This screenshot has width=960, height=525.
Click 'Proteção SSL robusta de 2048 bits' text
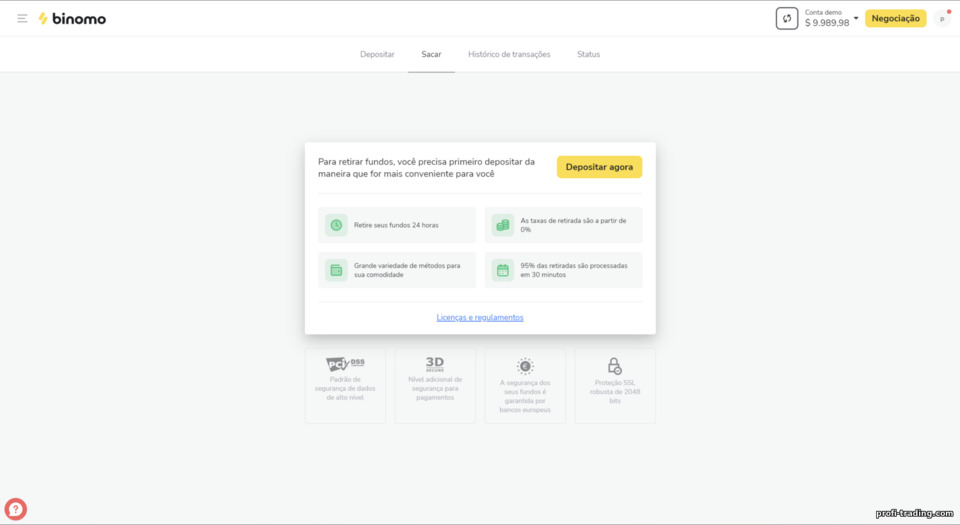tap(615, 392)
